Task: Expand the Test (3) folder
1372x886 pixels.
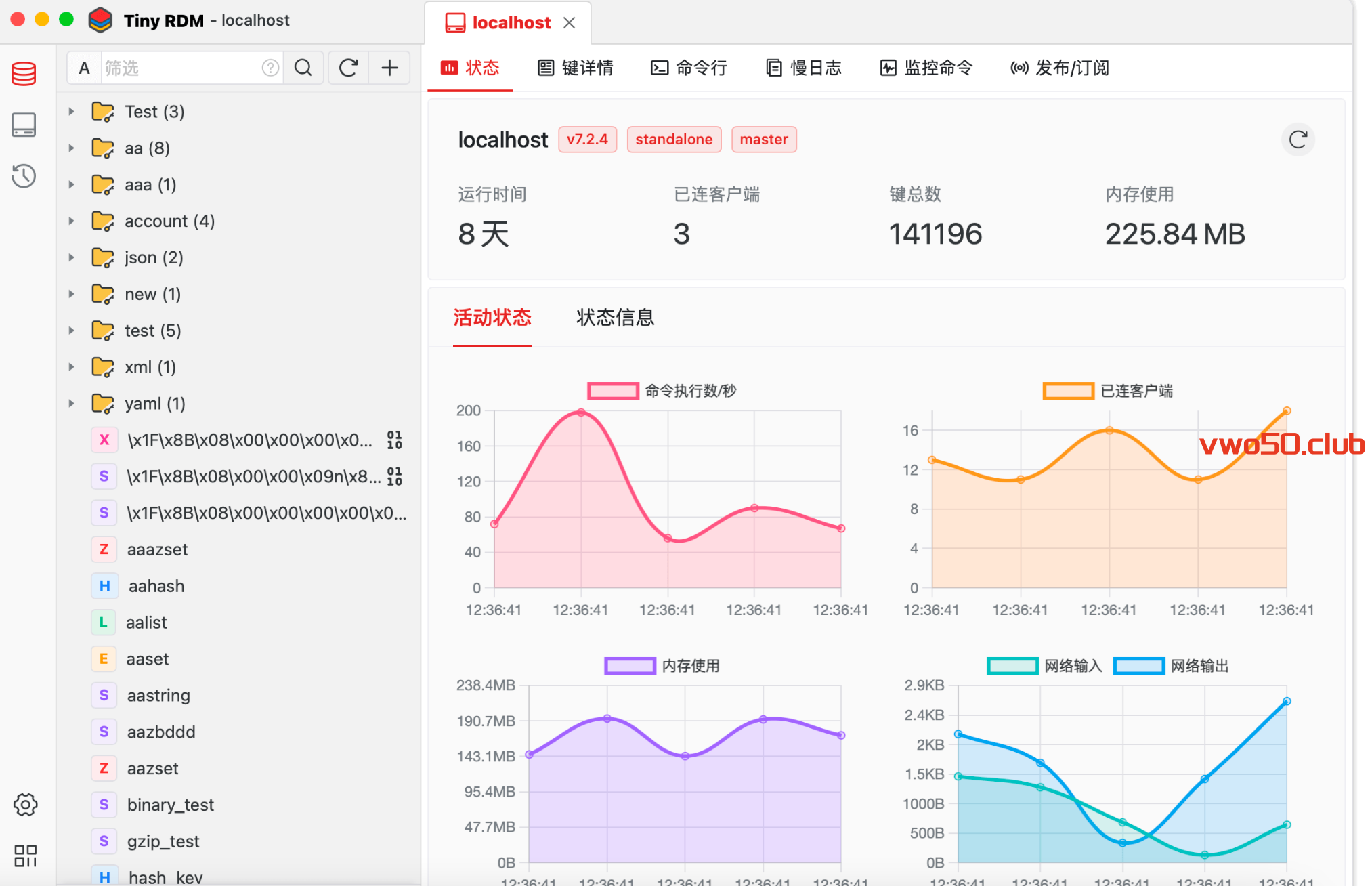Action: point(71,111)
